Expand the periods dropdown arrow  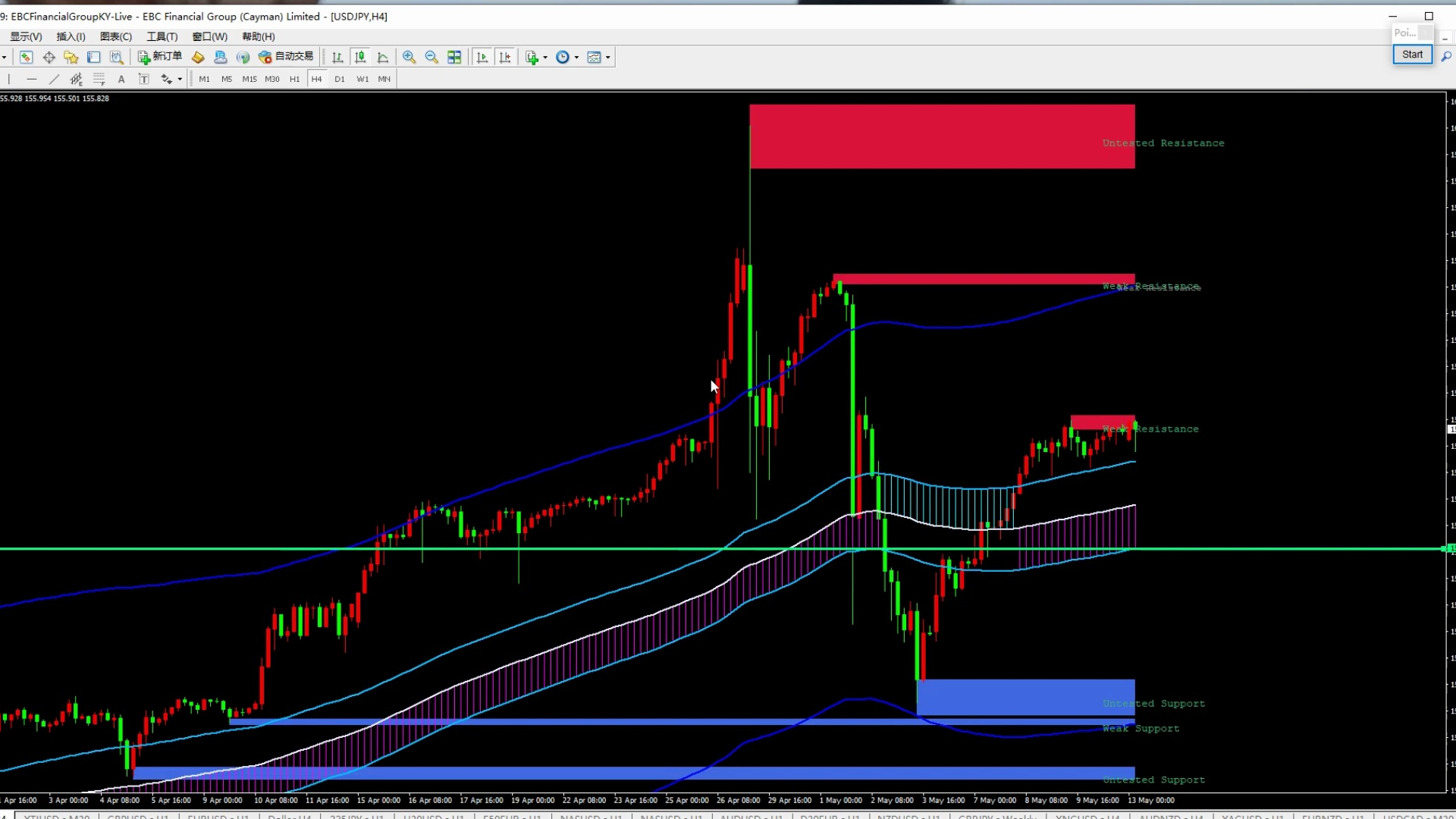pyautogui.click(x=576, y=58)
